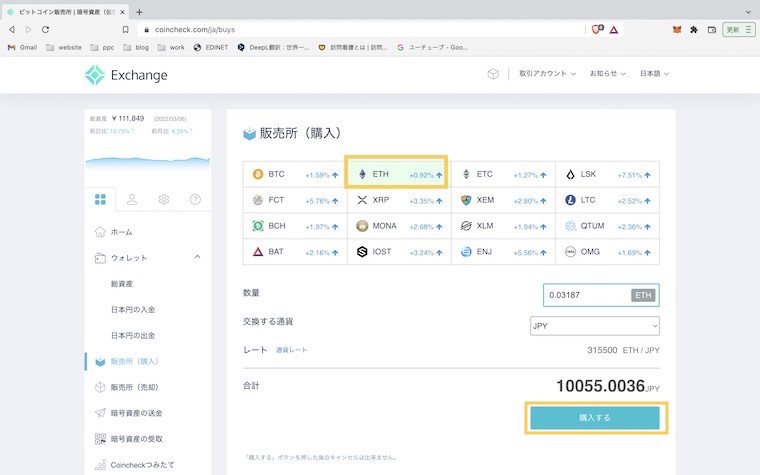The width and height of the screenshot is (760, 475).
Task: Open the JPY currency dropdown
Action: [x=594, y=325]
